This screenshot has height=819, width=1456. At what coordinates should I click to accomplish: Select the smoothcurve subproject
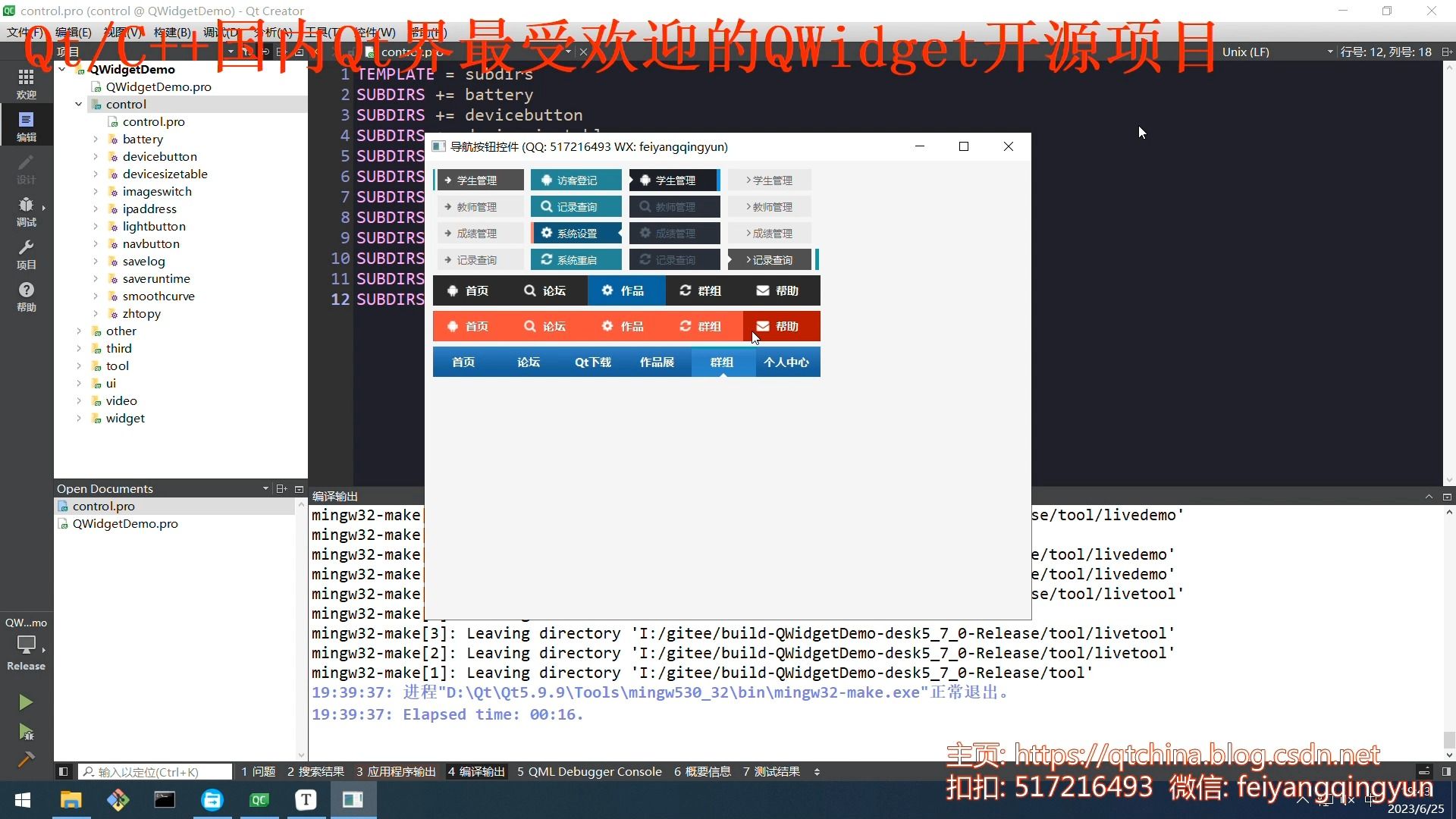158,296
